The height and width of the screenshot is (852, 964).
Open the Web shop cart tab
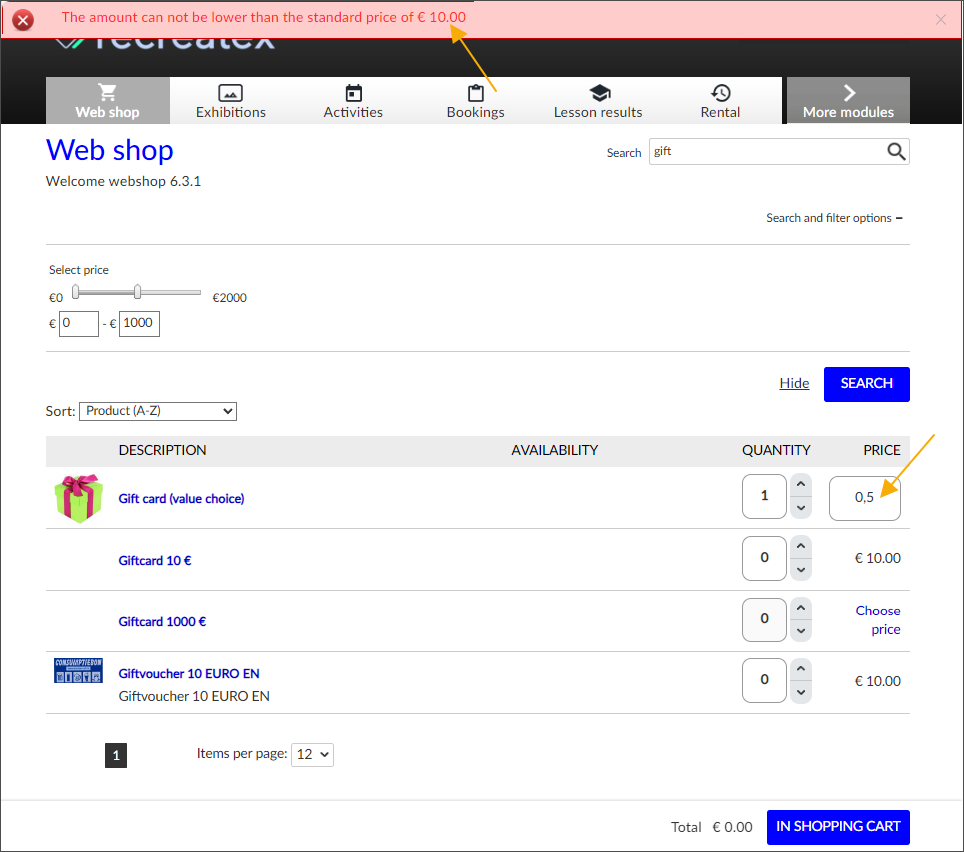coord(108,101)
